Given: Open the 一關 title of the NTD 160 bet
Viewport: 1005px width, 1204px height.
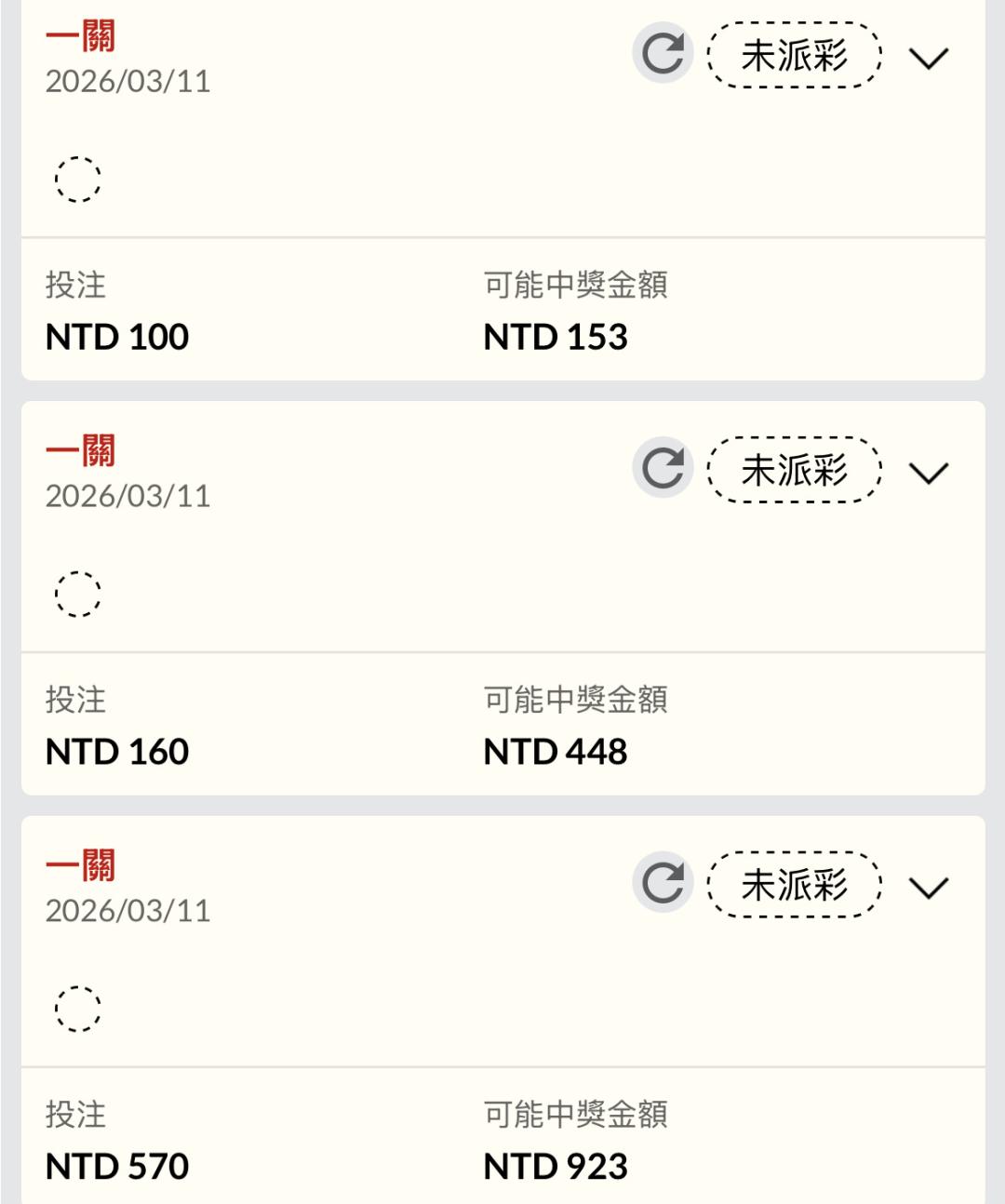Looking at the screenshot, I should click(x=81, y=451).
